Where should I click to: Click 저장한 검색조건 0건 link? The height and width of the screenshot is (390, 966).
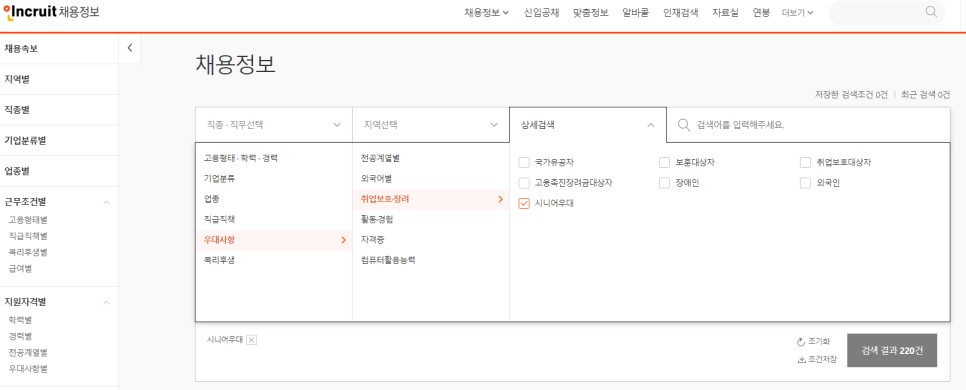pyautogui.click(x=851, y=95)
